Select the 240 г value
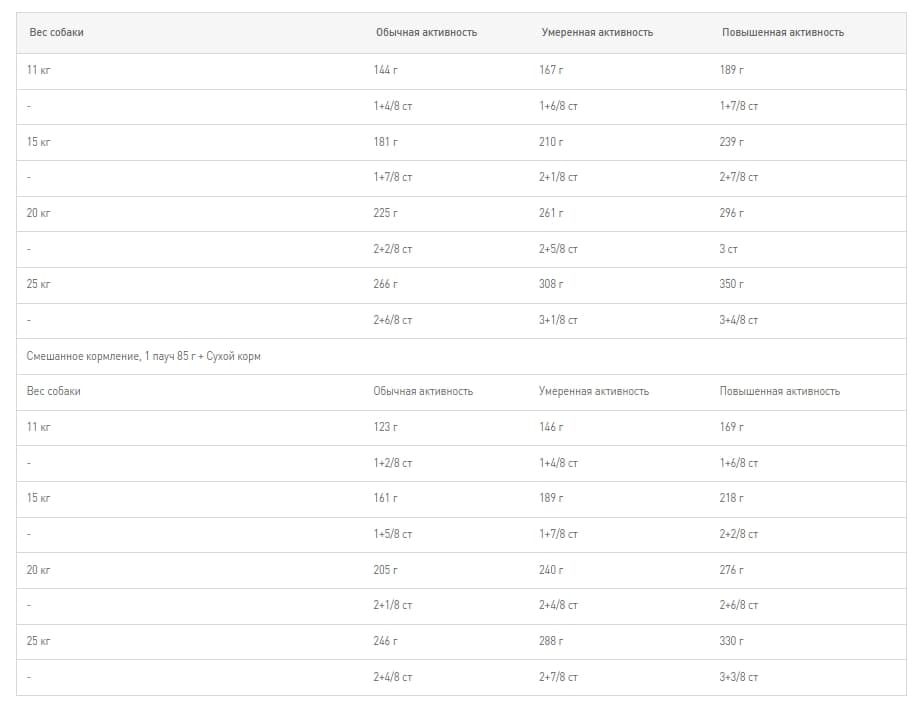 551,570
